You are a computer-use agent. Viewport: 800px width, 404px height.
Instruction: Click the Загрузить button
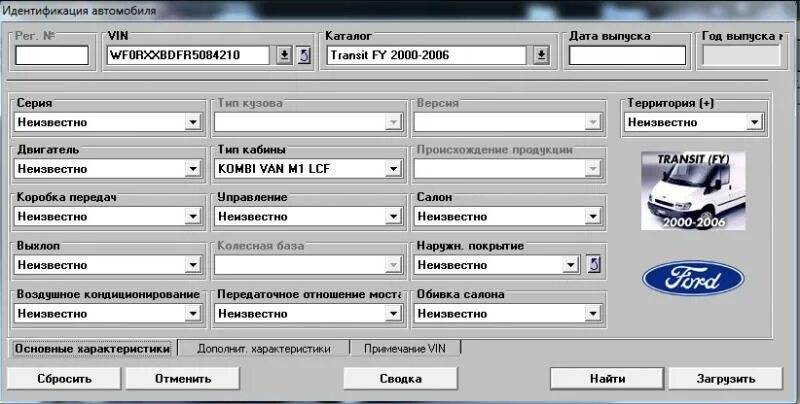click(726, 379)
